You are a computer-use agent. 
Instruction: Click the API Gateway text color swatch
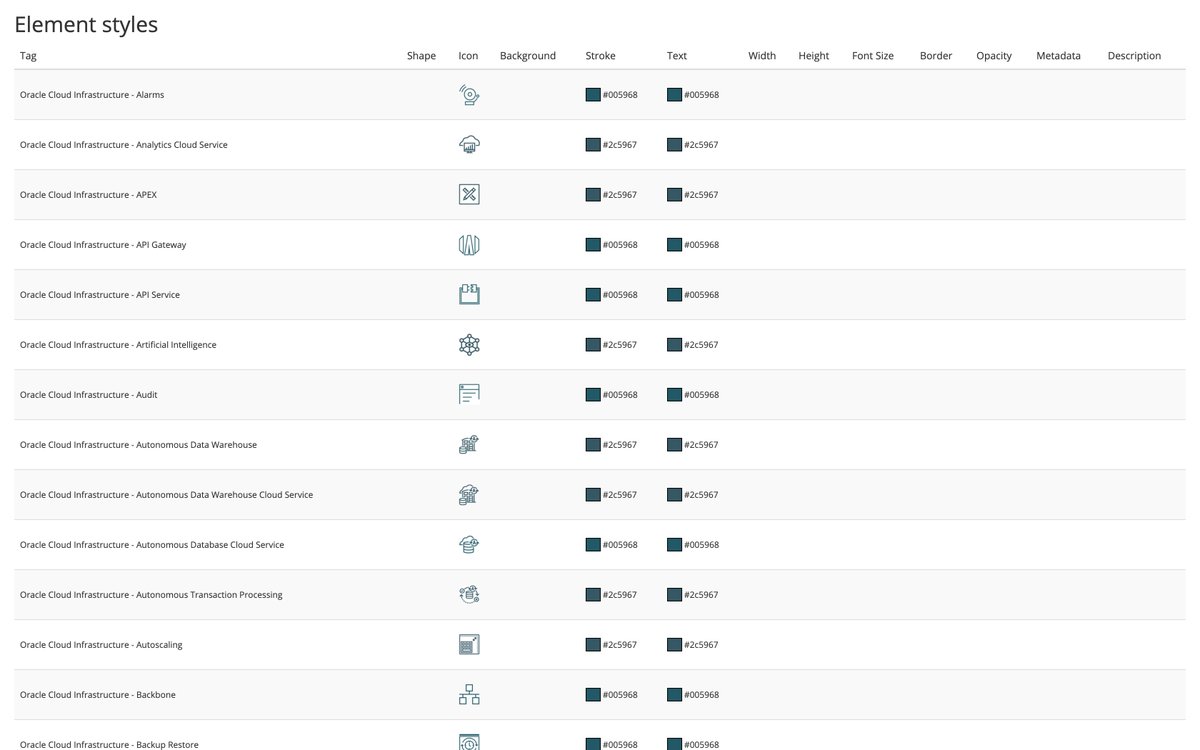pyautogui.click(x=674, y=245)
